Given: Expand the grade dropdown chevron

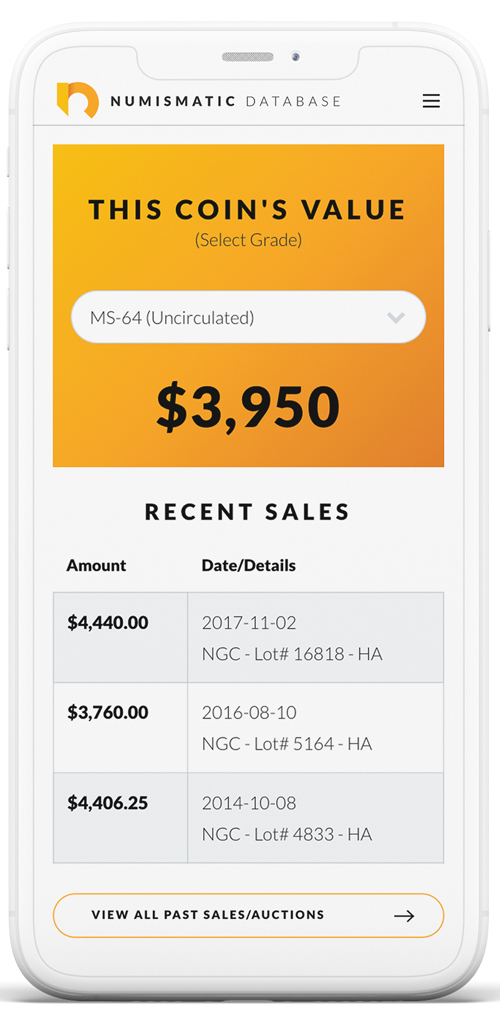Looking at the screenshot, I should (x=396, y=317).
